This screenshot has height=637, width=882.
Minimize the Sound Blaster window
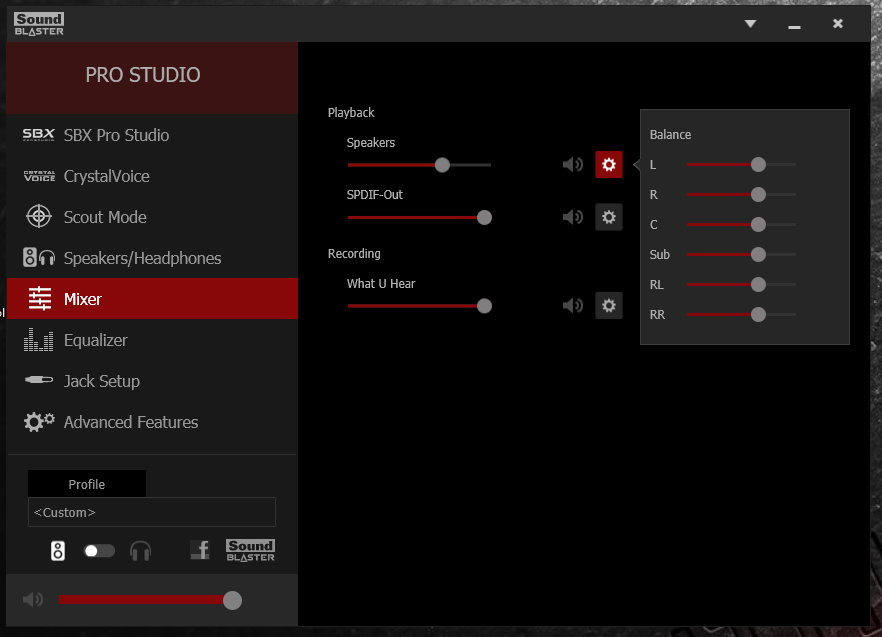pyautogui.click(x=794, y=25)
